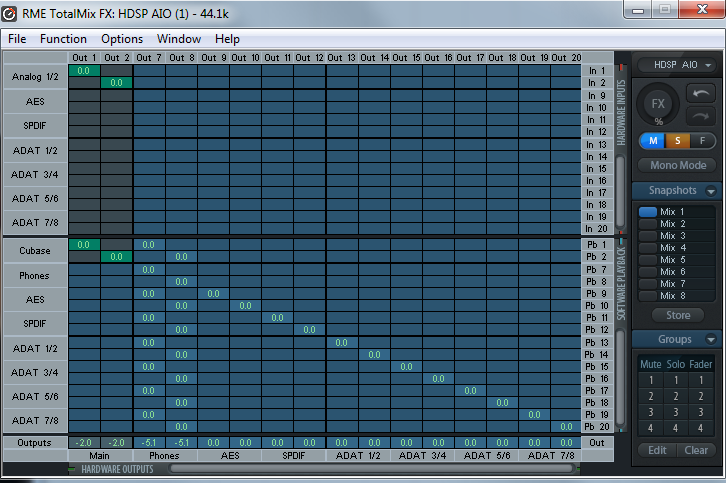This screenshot has height=483, width=726.
Task: Click the Edit groups button
Action: [657, 450]
